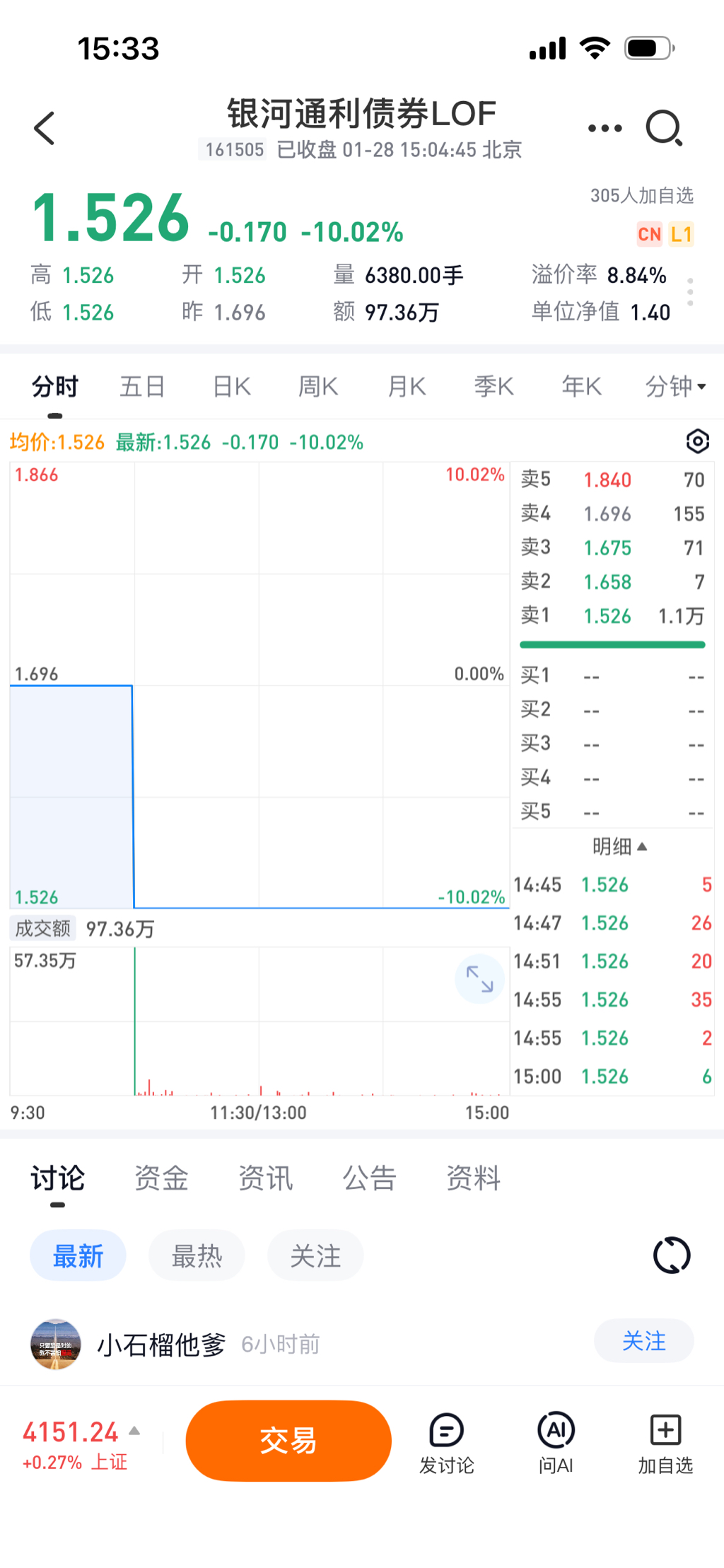724x1568 pixels.
Task: Switch to the 最热 filter chip
Action: (197, 1256)
